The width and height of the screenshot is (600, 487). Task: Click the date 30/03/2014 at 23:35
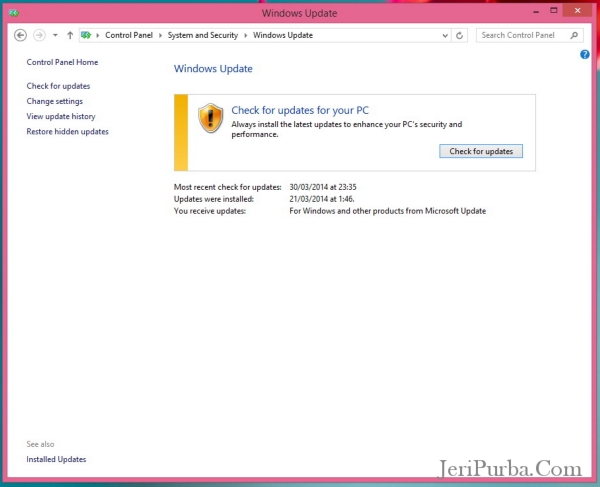point(323,187)
